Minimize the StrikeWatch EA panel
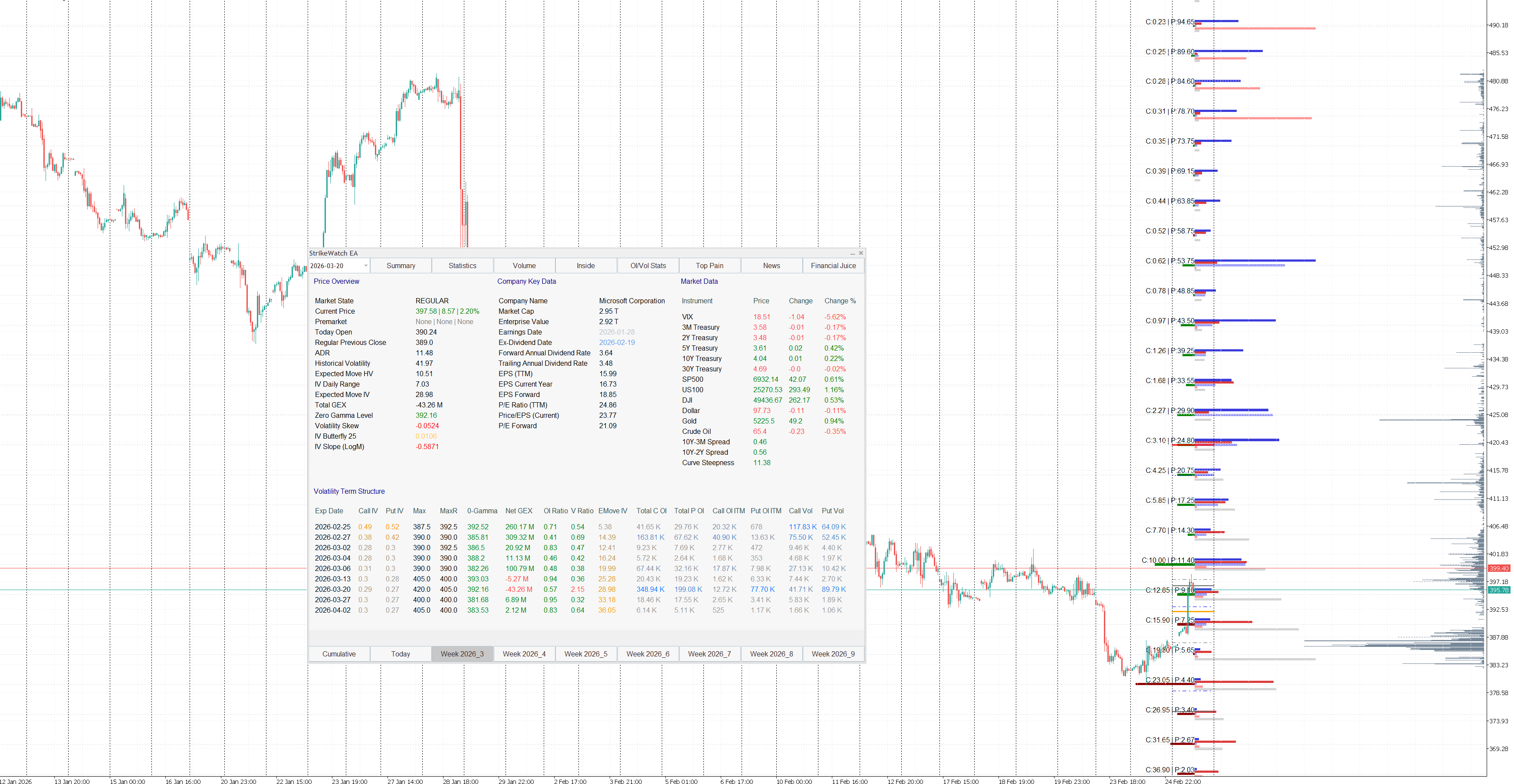The width and height of the screenshot is (1514, 784). coord(852,253)
